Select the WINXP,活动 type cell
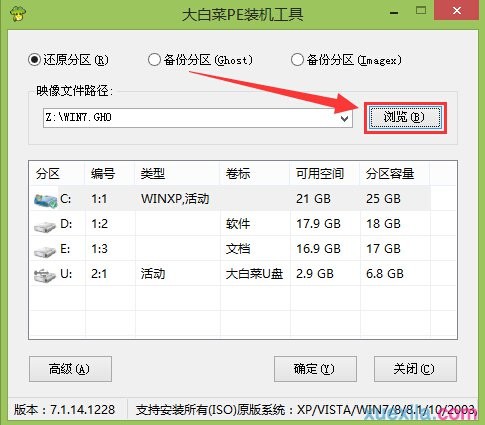Screen dimensions: 485x425 175,199
